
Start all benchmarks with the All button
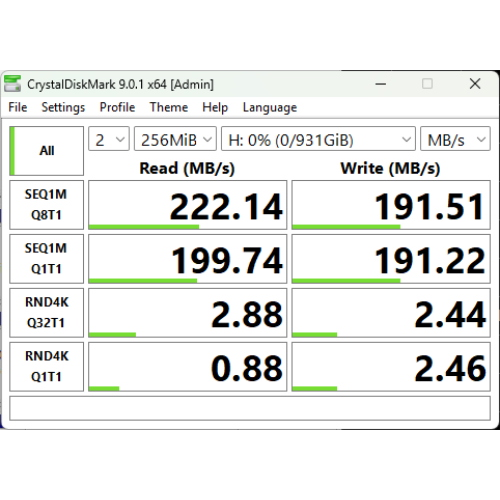[x=46, y=151]
